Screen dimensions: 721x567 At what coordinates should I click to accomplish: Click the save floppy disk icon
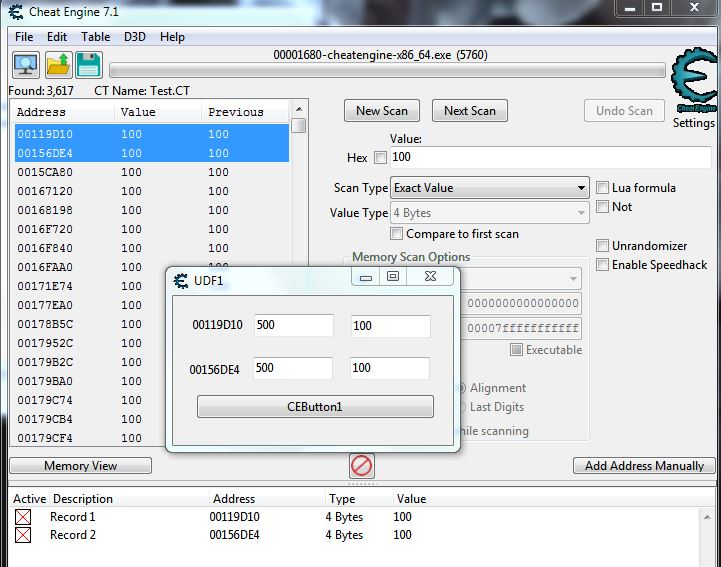click(88, 66)
